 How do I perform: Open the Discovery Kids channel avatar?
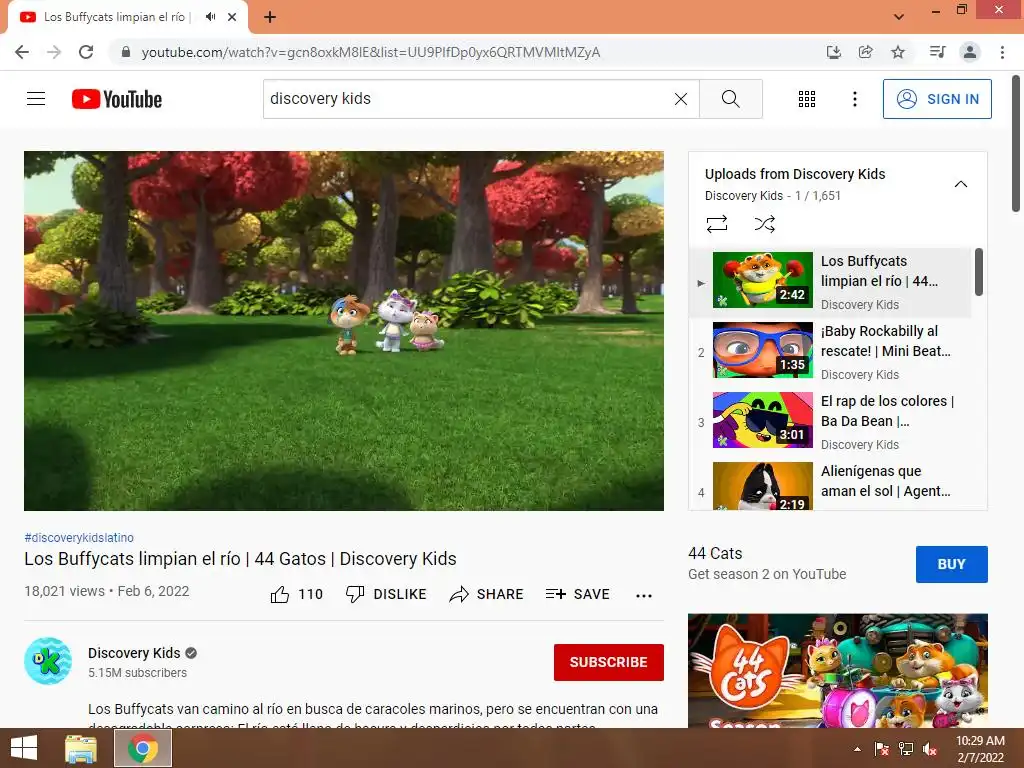pyautogui.click(x=48, y=661)
